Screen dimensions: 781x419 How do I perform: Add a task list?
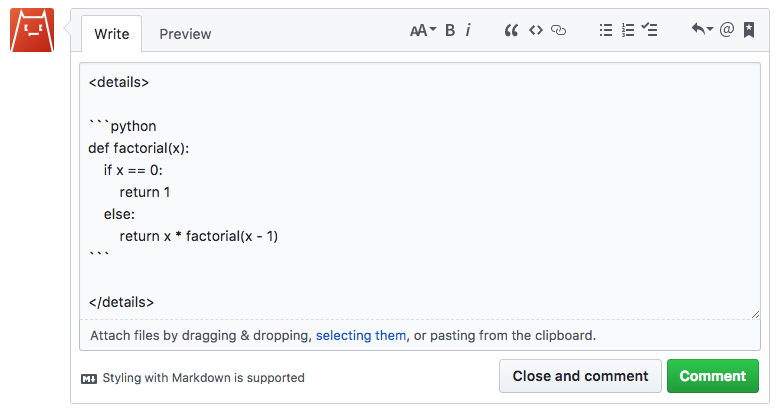pos(649,30)
